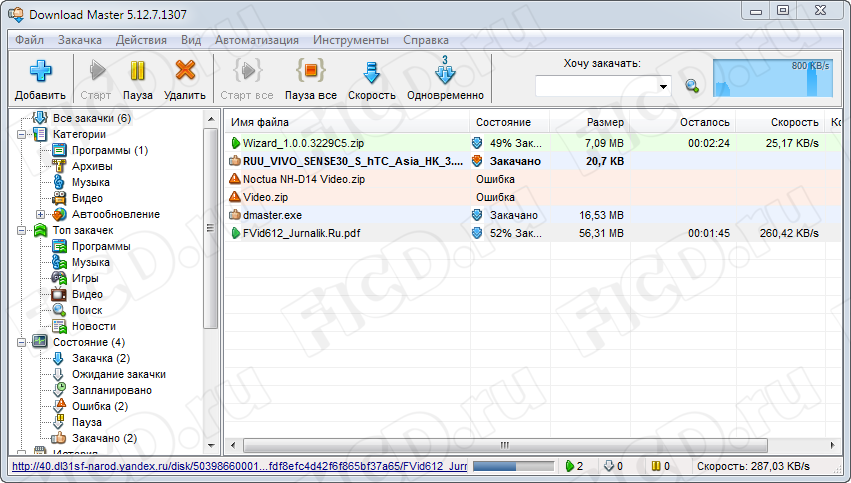
Task: Open Поиск in Топ закачек
Action: 87,310
